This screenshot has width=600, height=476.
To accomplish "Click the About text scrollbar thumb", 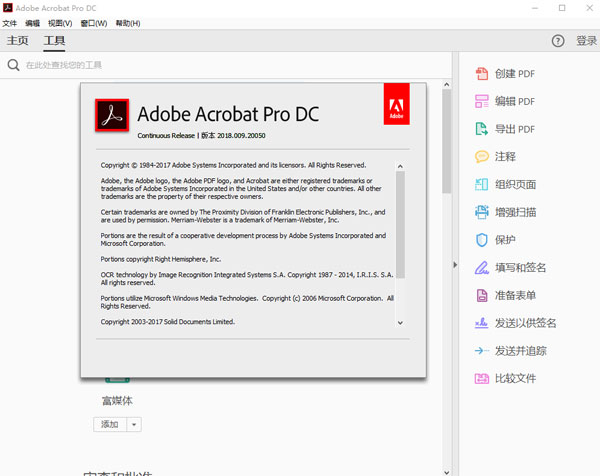I will [400, 224].
